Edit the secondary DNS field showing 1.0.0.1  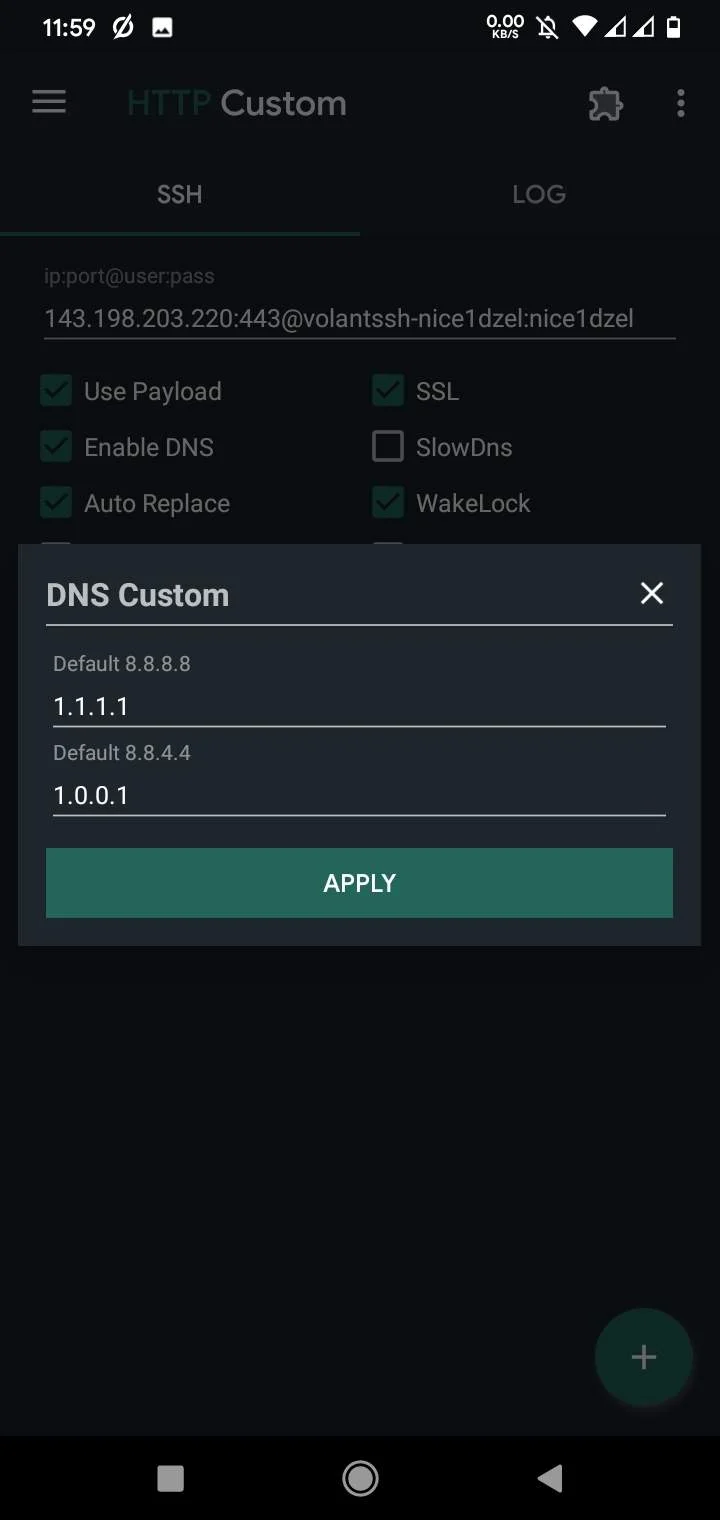pos(359,795)
